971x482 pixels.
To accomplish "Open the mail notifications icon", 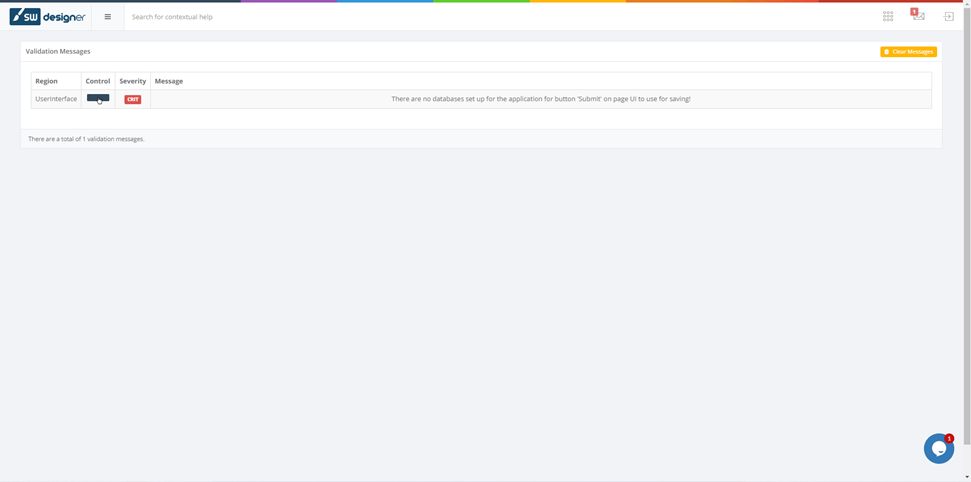I will coord(918,16).
